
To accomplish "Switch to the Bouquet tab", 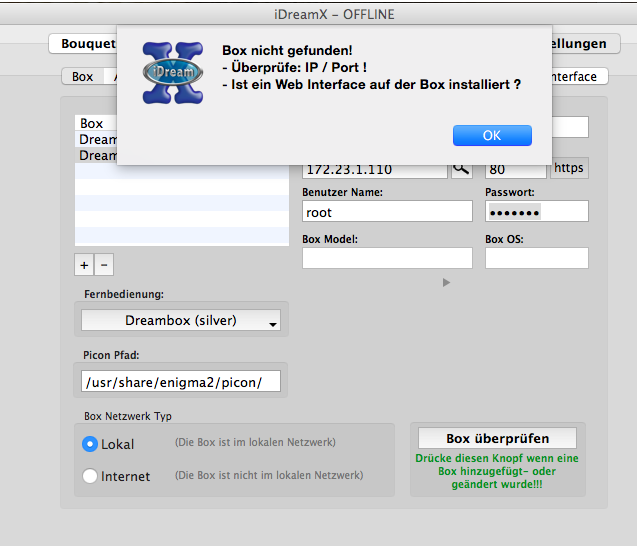I will [83, 44].
